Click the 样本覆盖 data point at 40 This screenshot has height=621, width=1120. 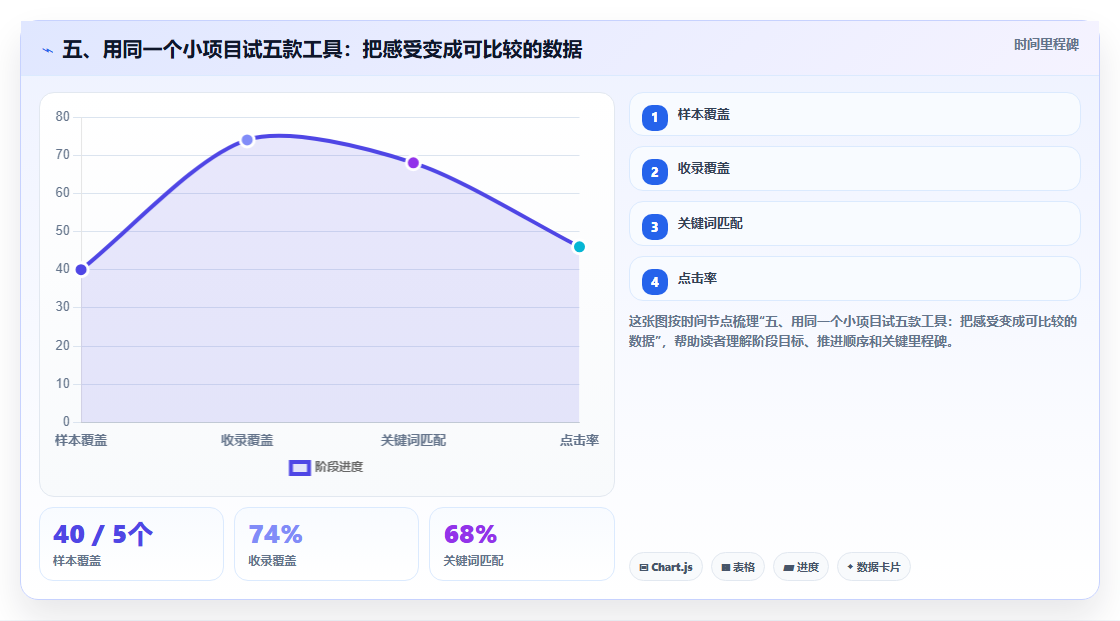(81, 269)
